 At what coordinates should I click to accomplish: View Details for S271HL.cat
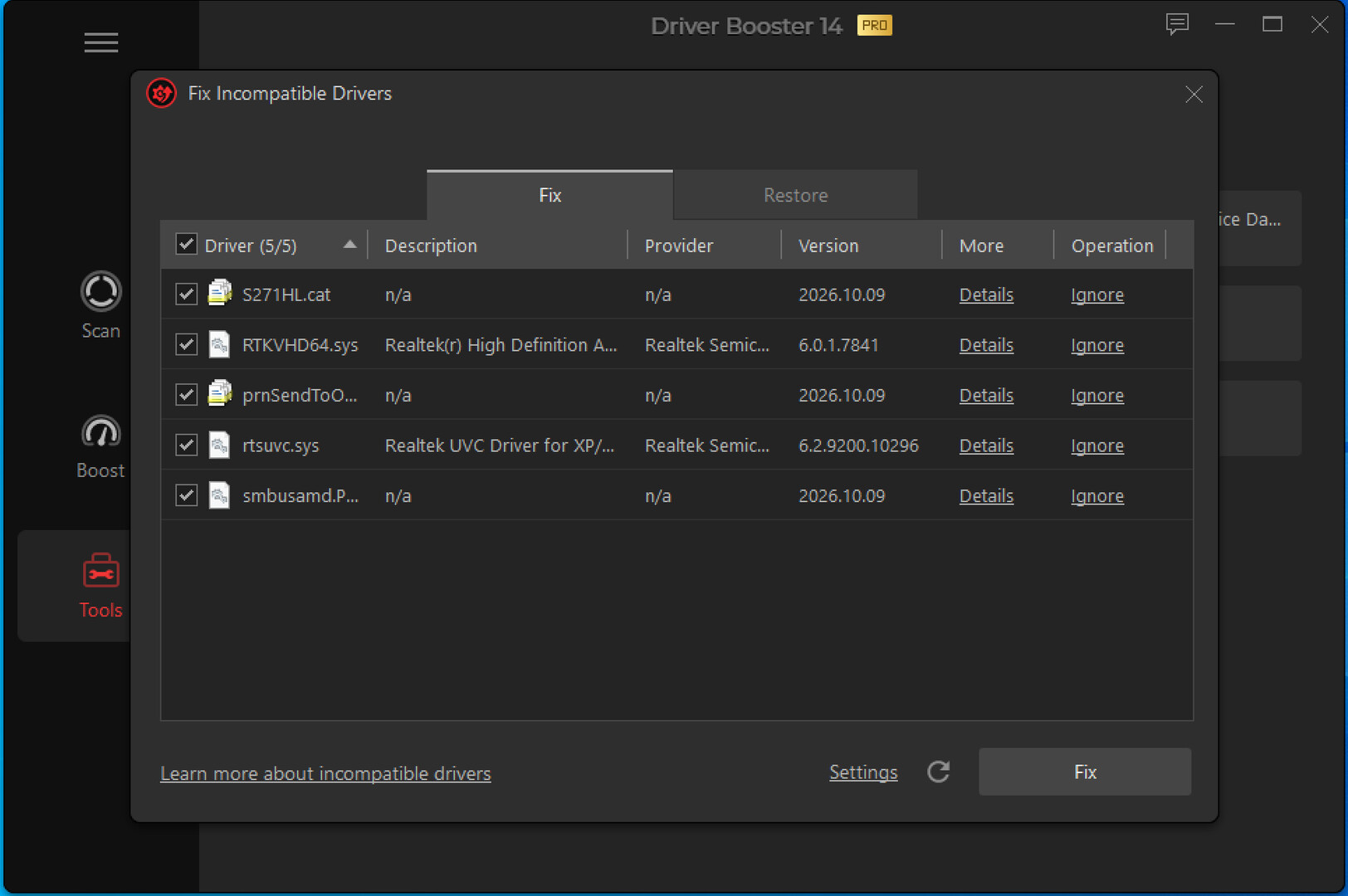tap(986, 295)
